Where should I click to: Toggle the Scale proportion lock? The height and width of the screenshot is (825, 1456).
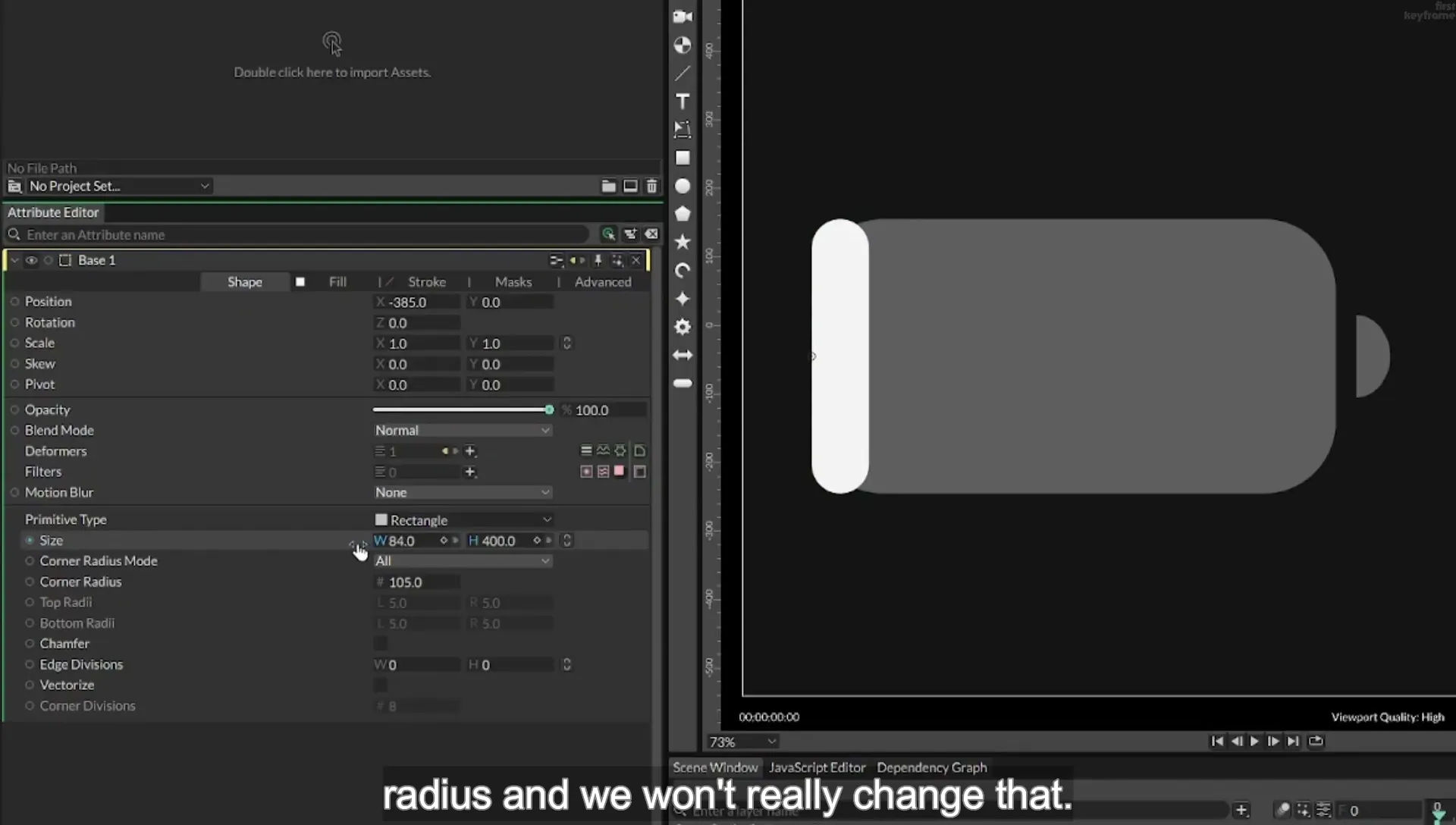566,343
